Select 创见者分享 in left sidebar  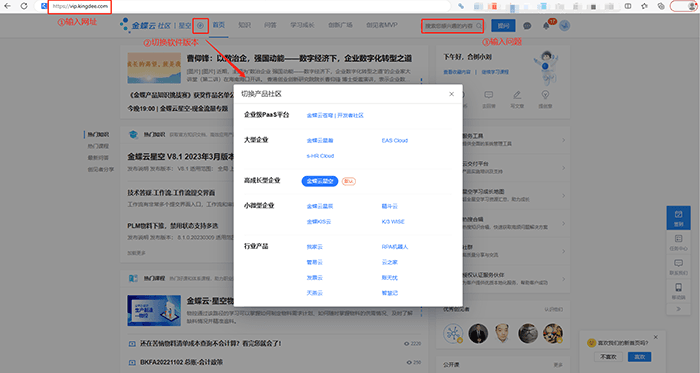coord(101,170)
